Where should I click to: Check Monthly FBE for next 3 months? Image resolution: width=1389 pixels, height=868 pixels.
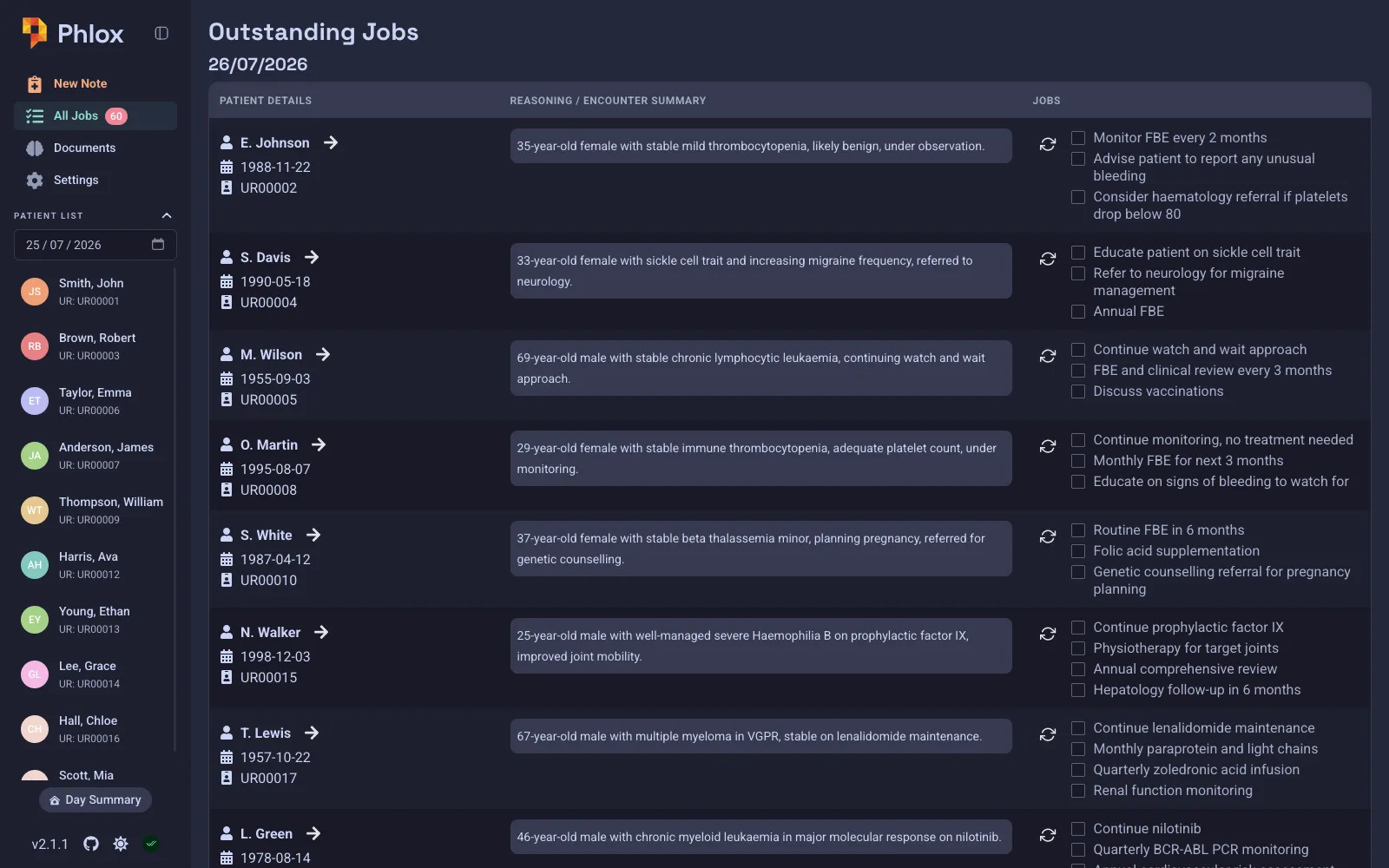click(x=1078, y=461)
